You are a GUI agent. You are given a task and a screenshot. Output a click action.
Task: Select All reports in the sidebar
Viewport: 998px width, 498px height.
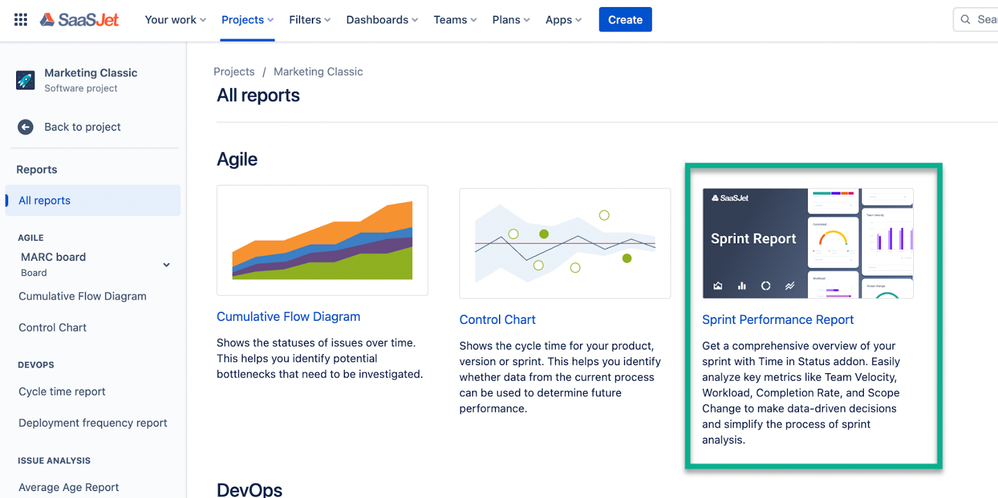45,201
